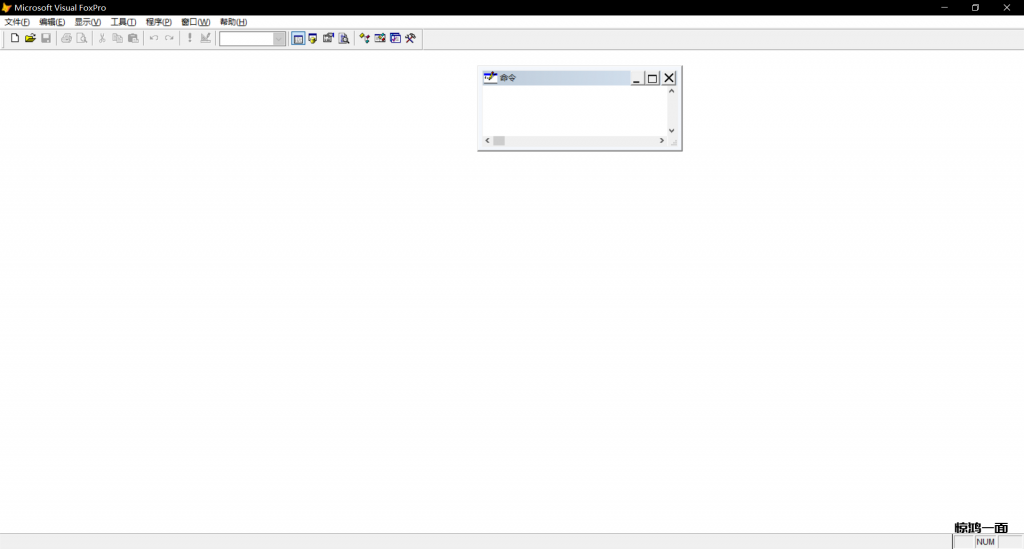1024x549 pixels.
Task: Open the Object Browser toolbar icon
Action: 380,38
